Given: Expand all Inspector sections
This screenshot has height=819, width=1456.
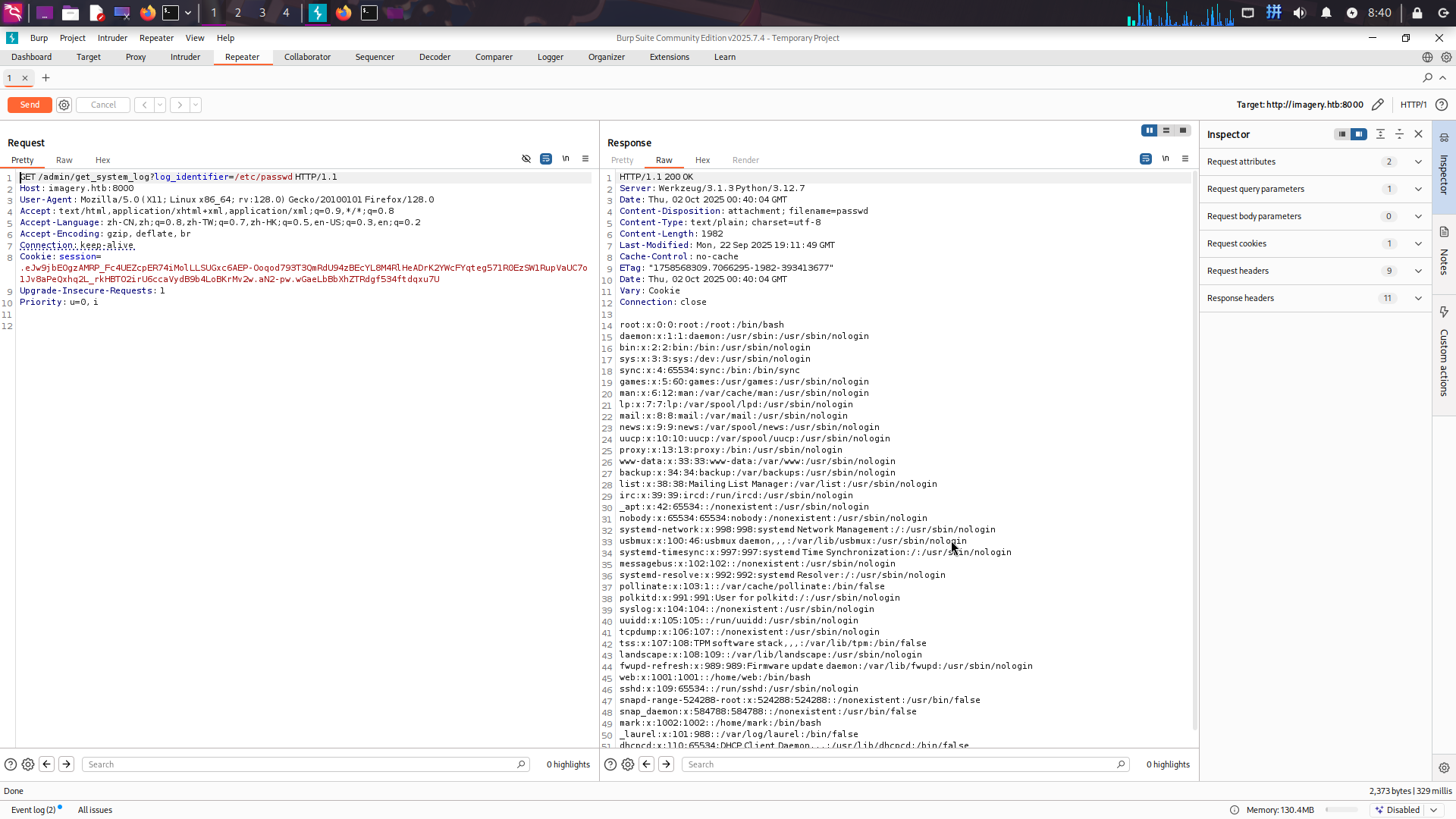Looking at the screenshot, I should tap(1380, 134).
